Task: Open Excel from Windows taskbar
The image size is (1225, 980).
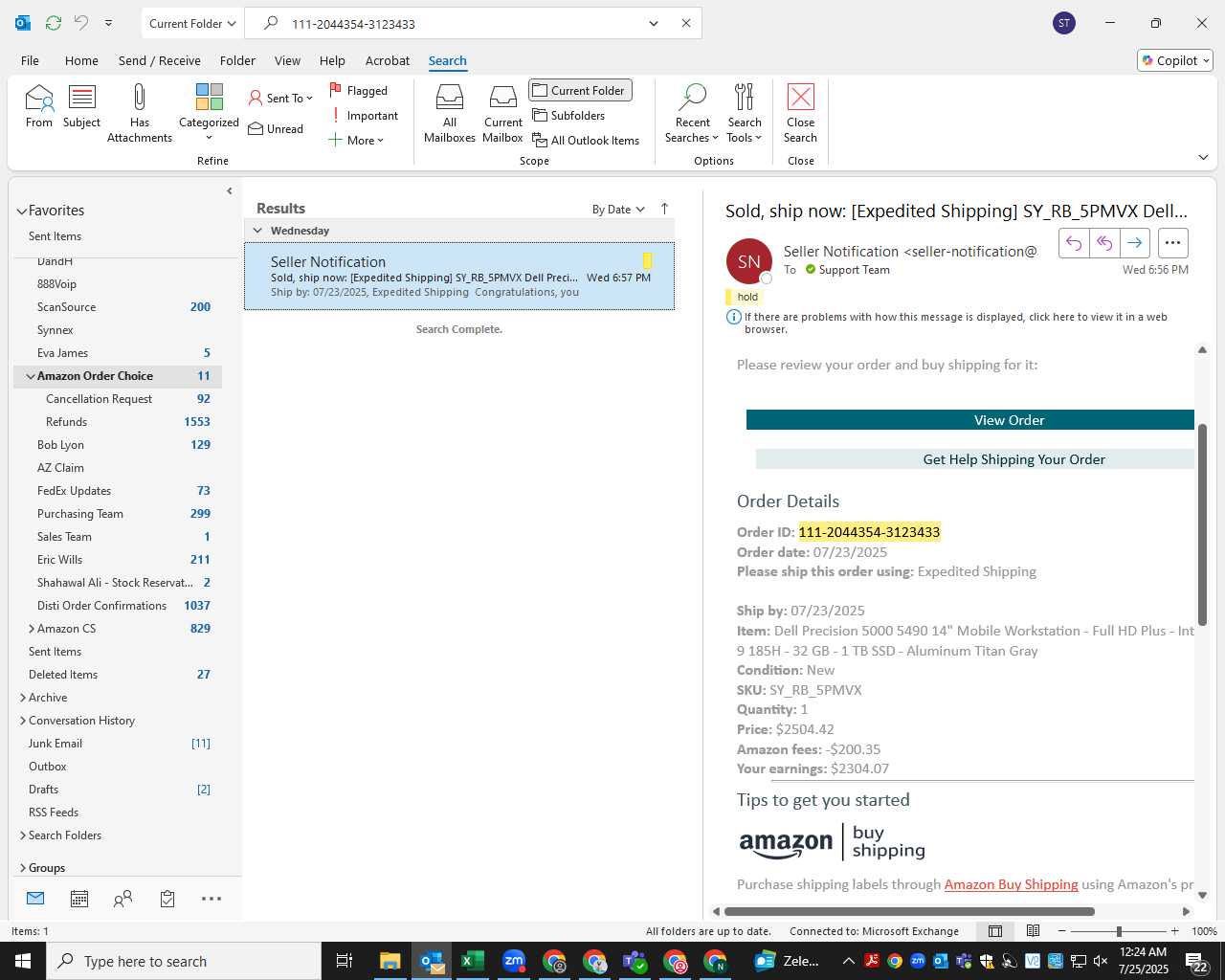Action: [473, 961]
